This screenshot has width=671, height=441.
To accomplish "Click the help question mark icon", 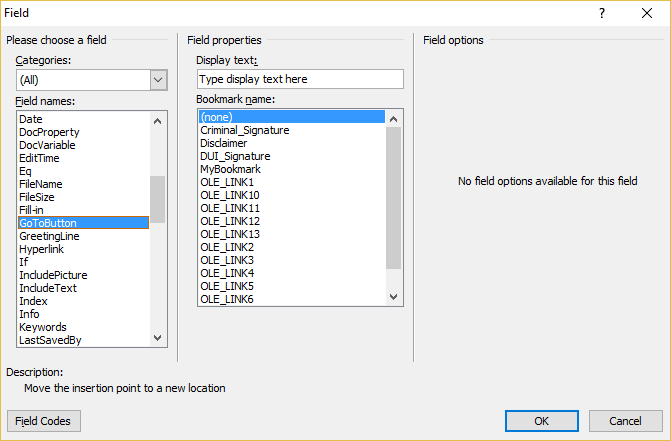I will [x=602, y=13].
